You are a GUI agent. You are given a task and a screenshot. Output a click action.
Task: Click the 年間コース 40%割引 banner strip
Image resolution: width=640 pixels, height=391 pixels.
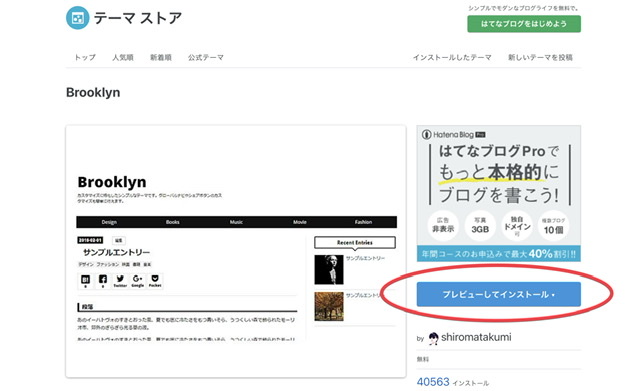tap(498, 254)
